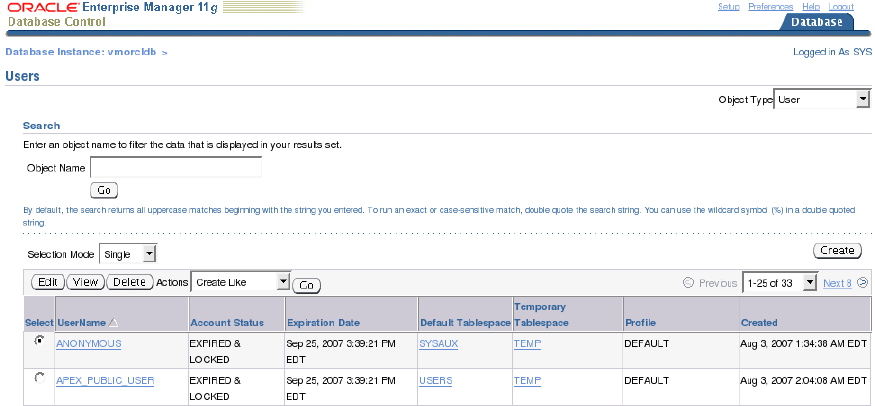Sort by Account Status column header

[227, 322]
